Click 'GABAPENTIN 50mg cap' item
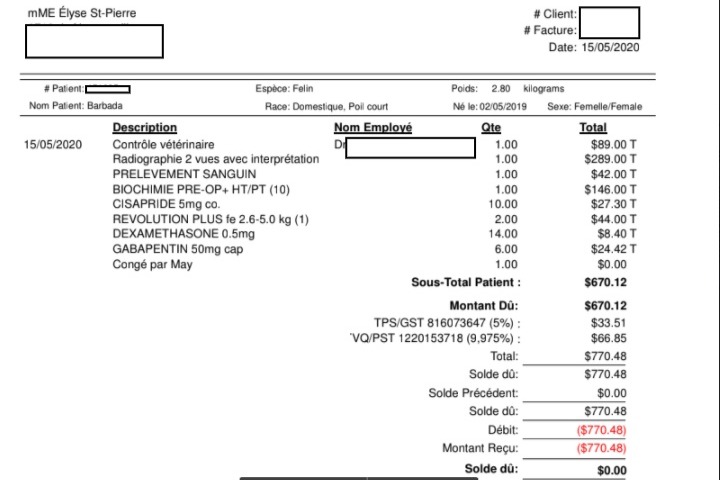This screenshot has width=720, height=480. (x=178, y=249)
